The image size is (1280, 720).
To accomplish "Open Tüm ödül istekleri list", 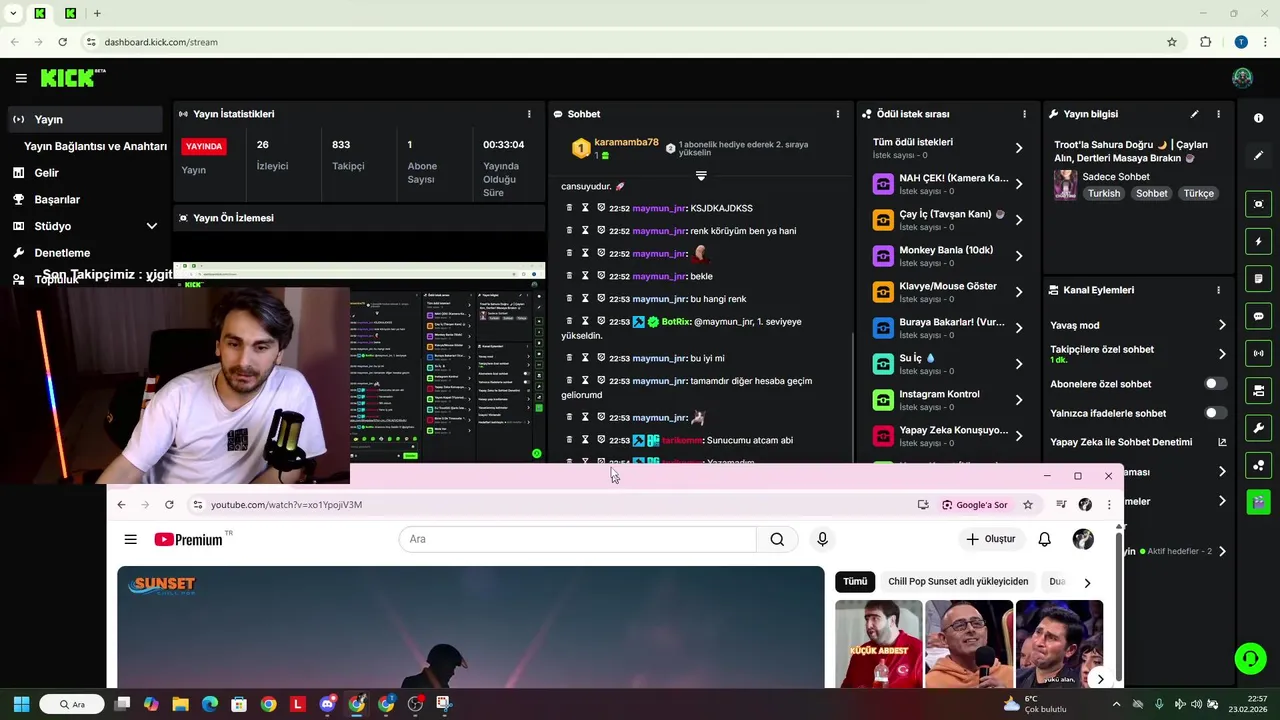I will coord(948,147).
